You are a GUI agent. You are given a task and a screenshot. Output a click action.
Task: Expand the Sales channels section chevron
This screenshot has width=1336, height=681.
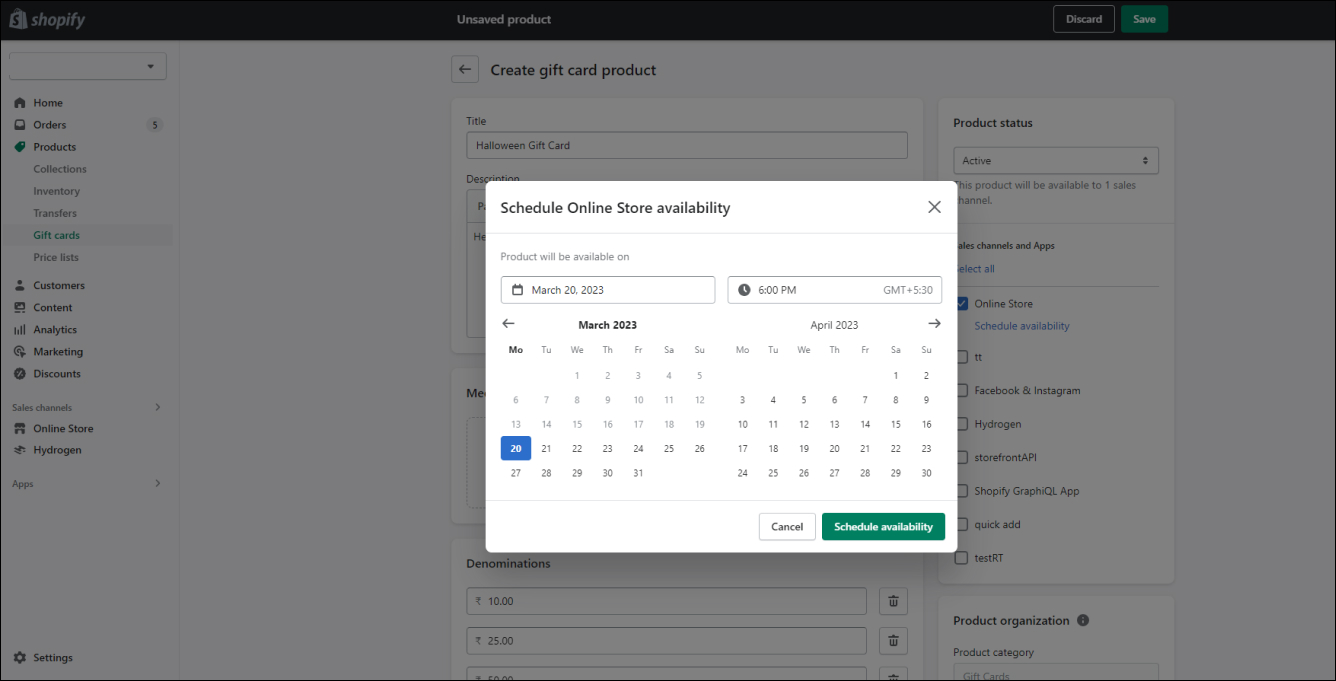coord(157,407)
